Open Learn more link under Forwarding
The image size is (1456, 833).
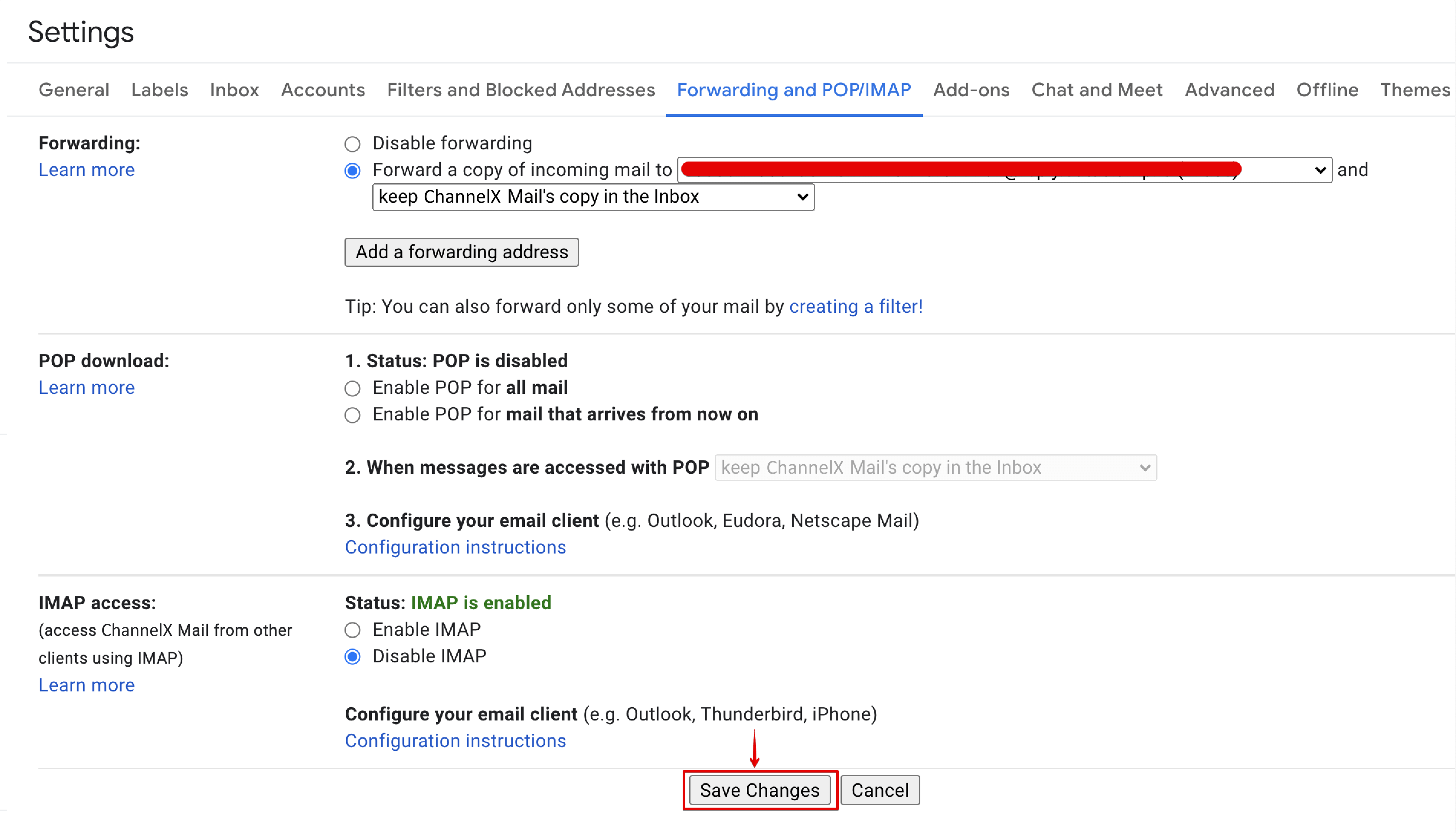(x=87, y=170)
